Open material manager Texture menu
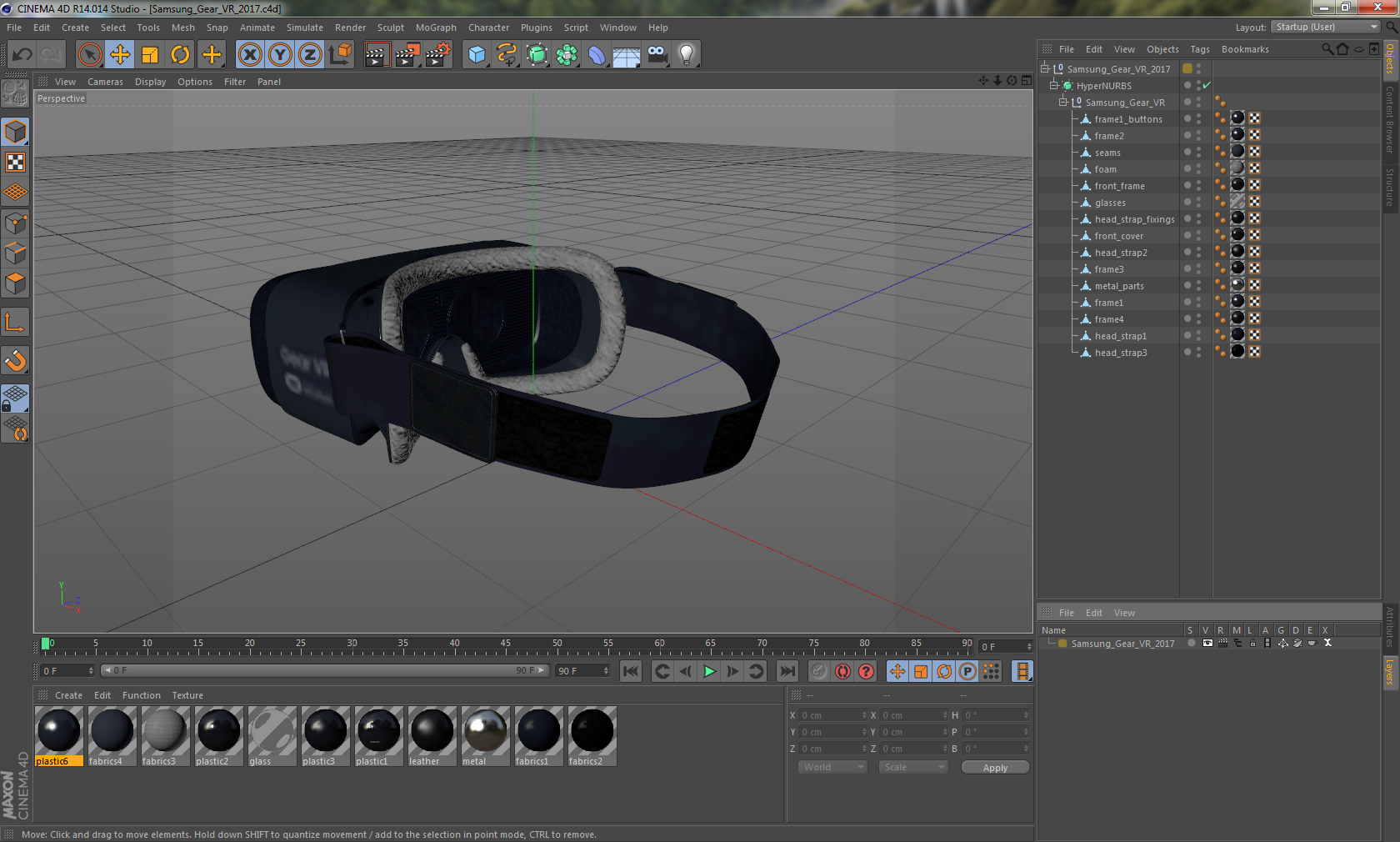The image size is (1400, 842). [x=187, y=695]
